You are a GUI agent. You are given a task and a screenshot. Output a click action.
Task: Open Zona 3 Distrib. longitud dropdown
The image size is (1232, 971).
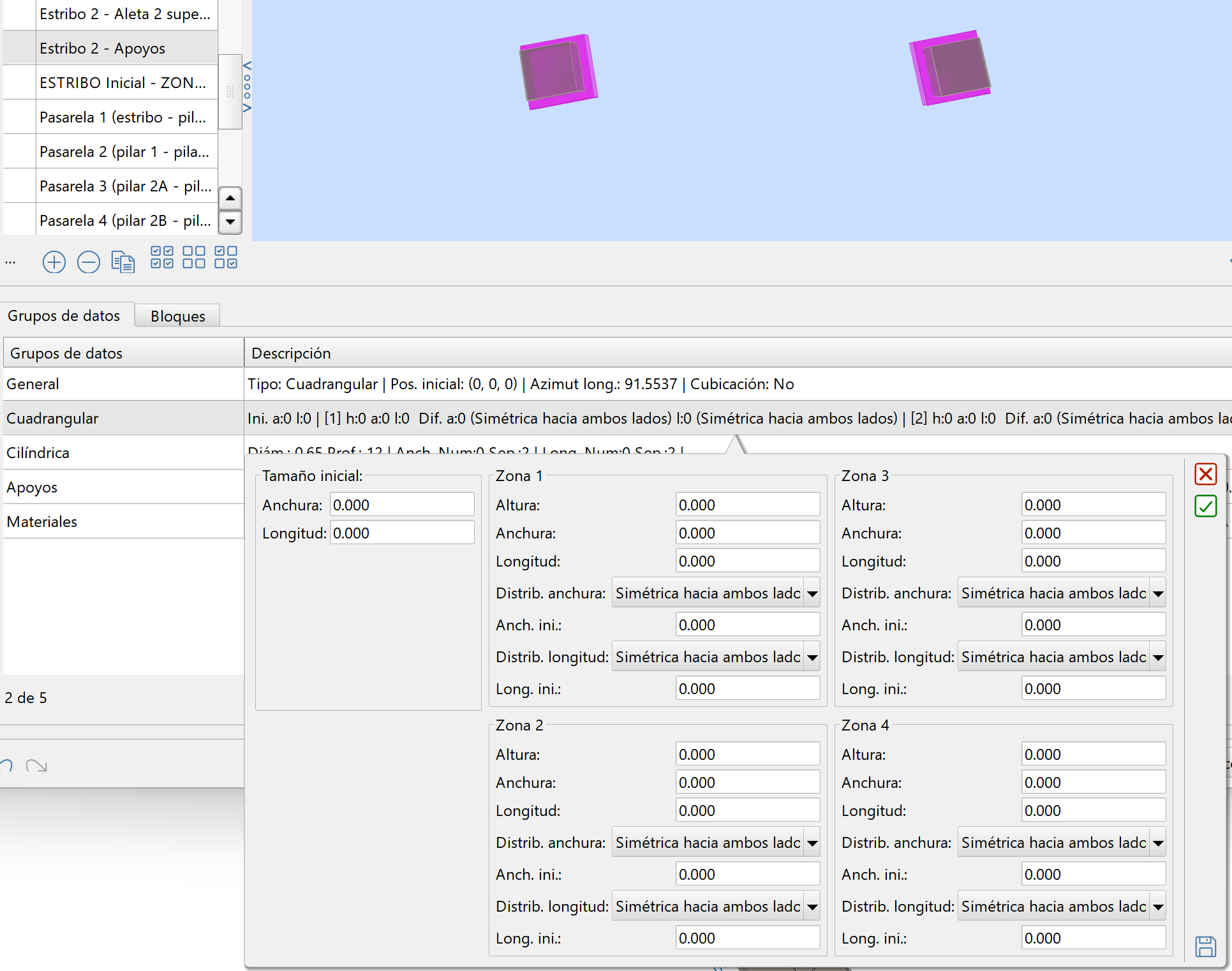click(1158, 657)
